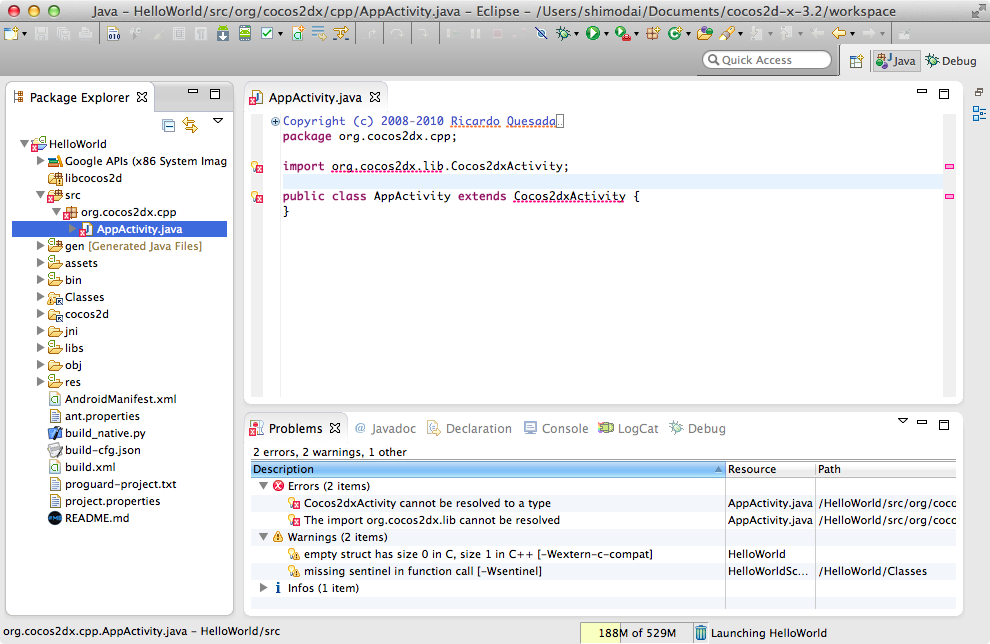Image resolution: width=990 pixels, height=644 pixels.
Task: Open the New wizard dropdown arrow
Action: 24,34
